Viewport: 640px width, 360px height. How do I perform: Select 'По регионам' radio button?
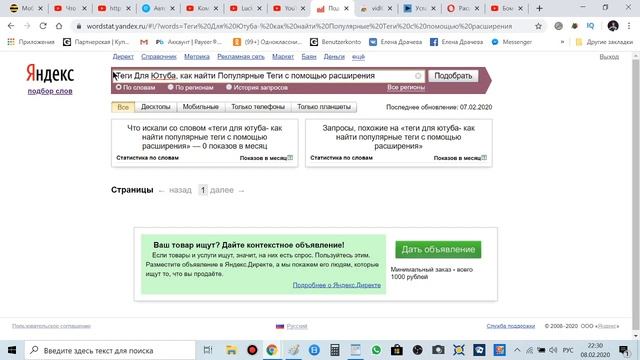[171, 87]
